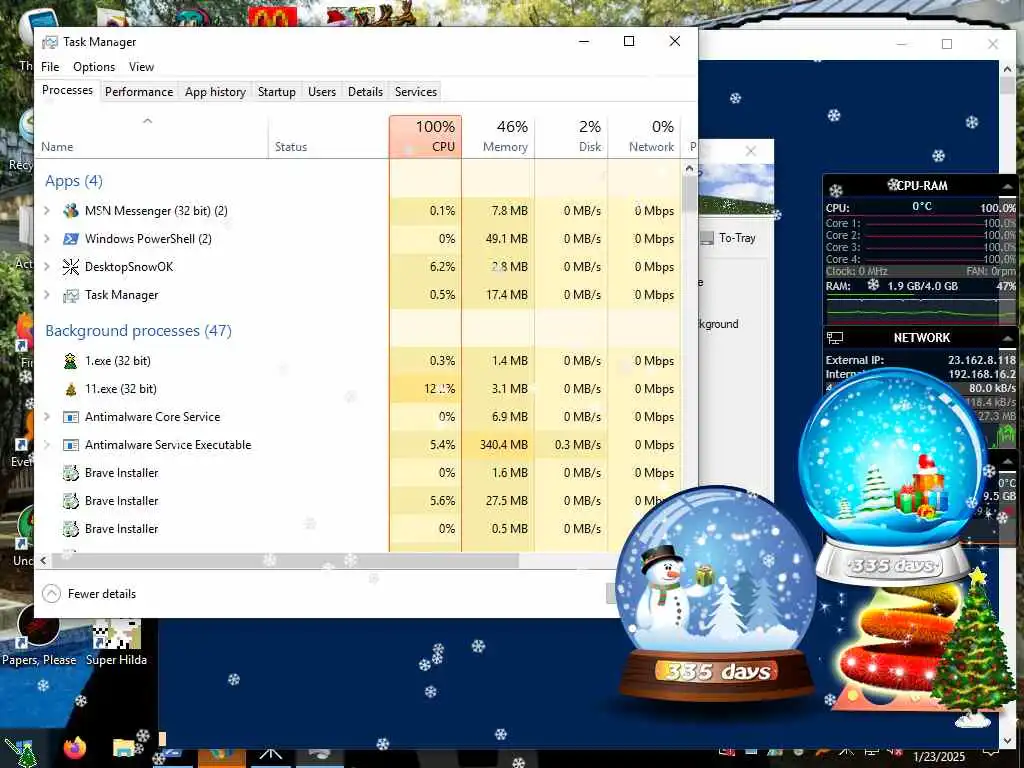Click the Task Manager title bar icon

pos(50,42)
